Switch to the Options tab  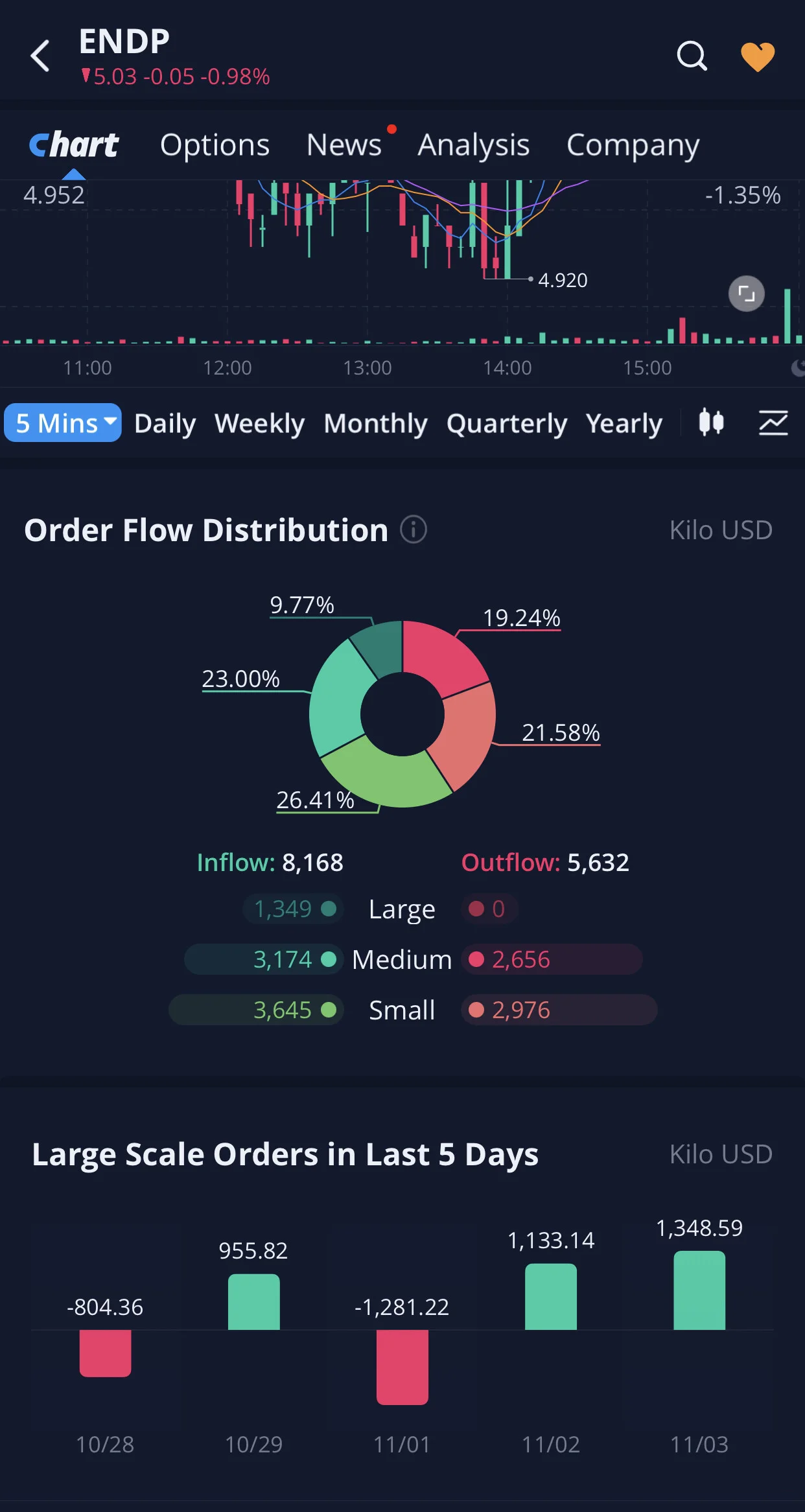[x=215, y=145]
